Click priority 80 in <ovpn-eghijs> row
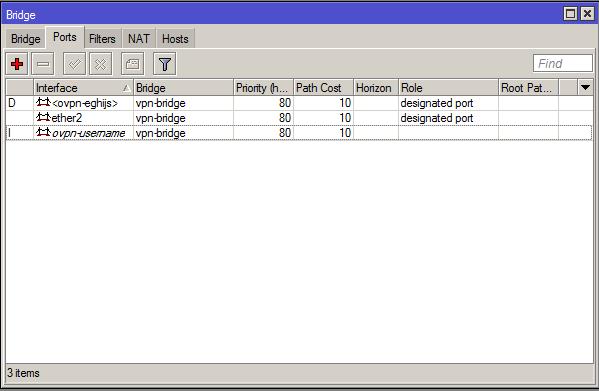The height and width of the screenshot is (391, 599). click(285, 103)
